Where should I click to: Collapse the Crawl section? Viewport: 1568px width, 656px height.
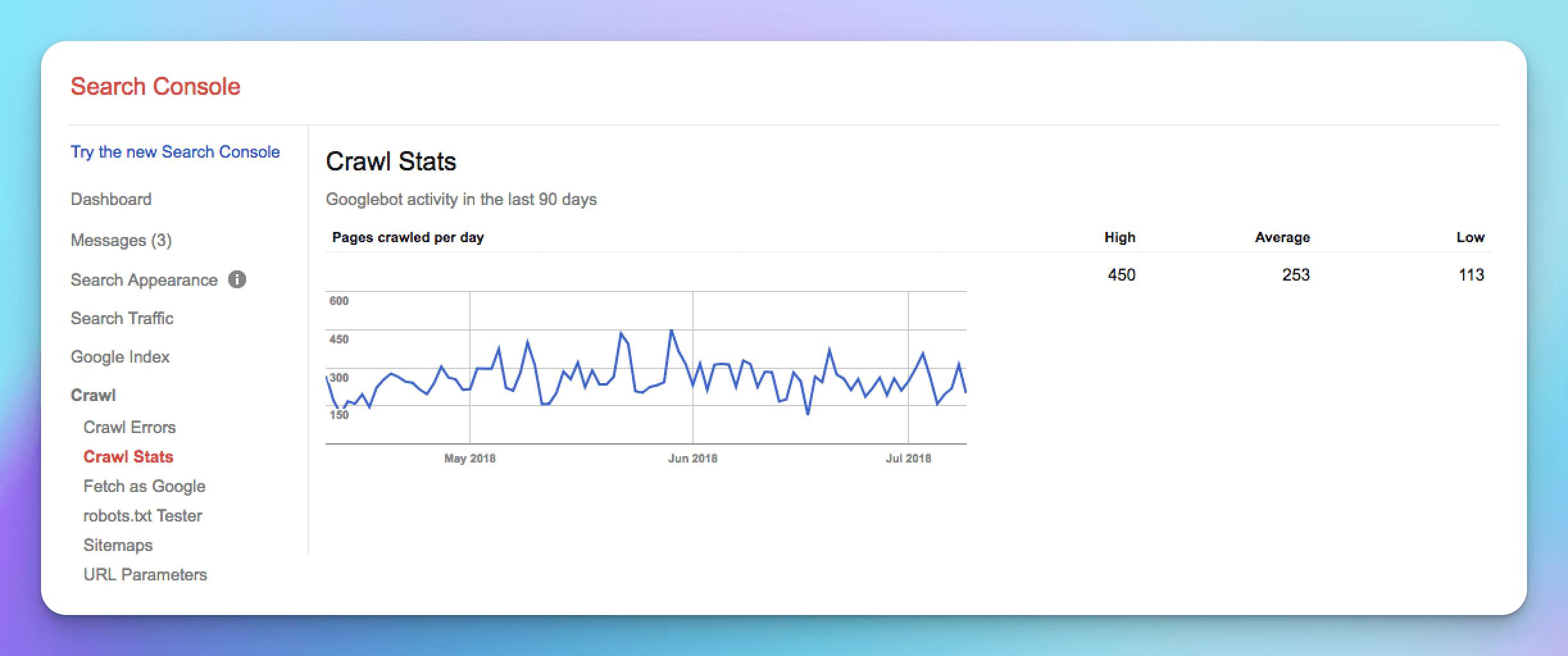(93, 395)
